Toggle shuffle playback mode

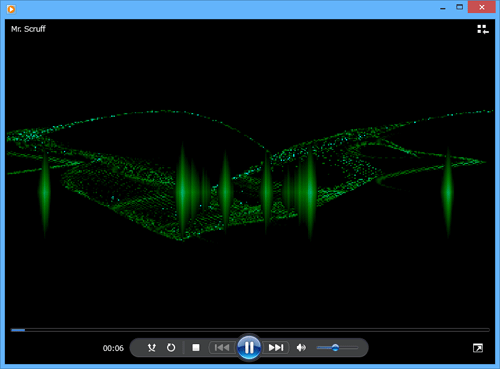(152, 348)
